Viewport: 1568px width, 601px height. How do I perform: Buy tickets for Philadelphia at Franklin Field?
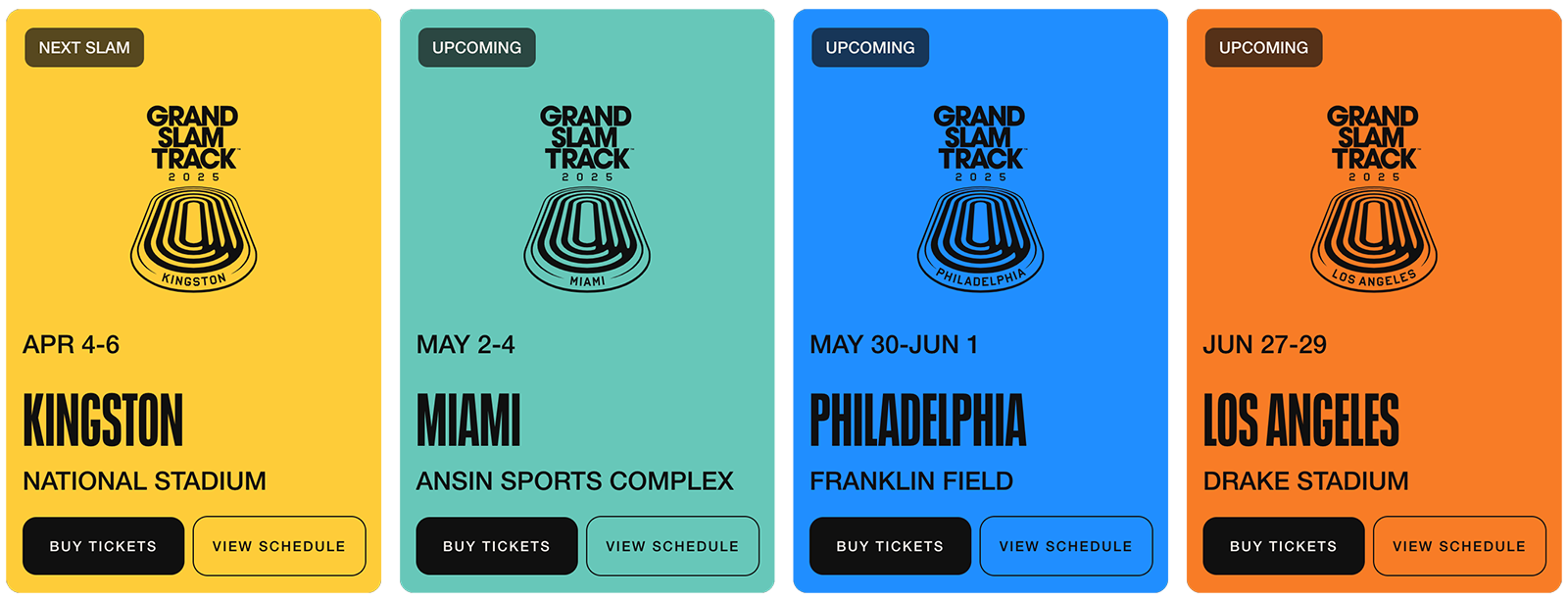click(890, 546)
